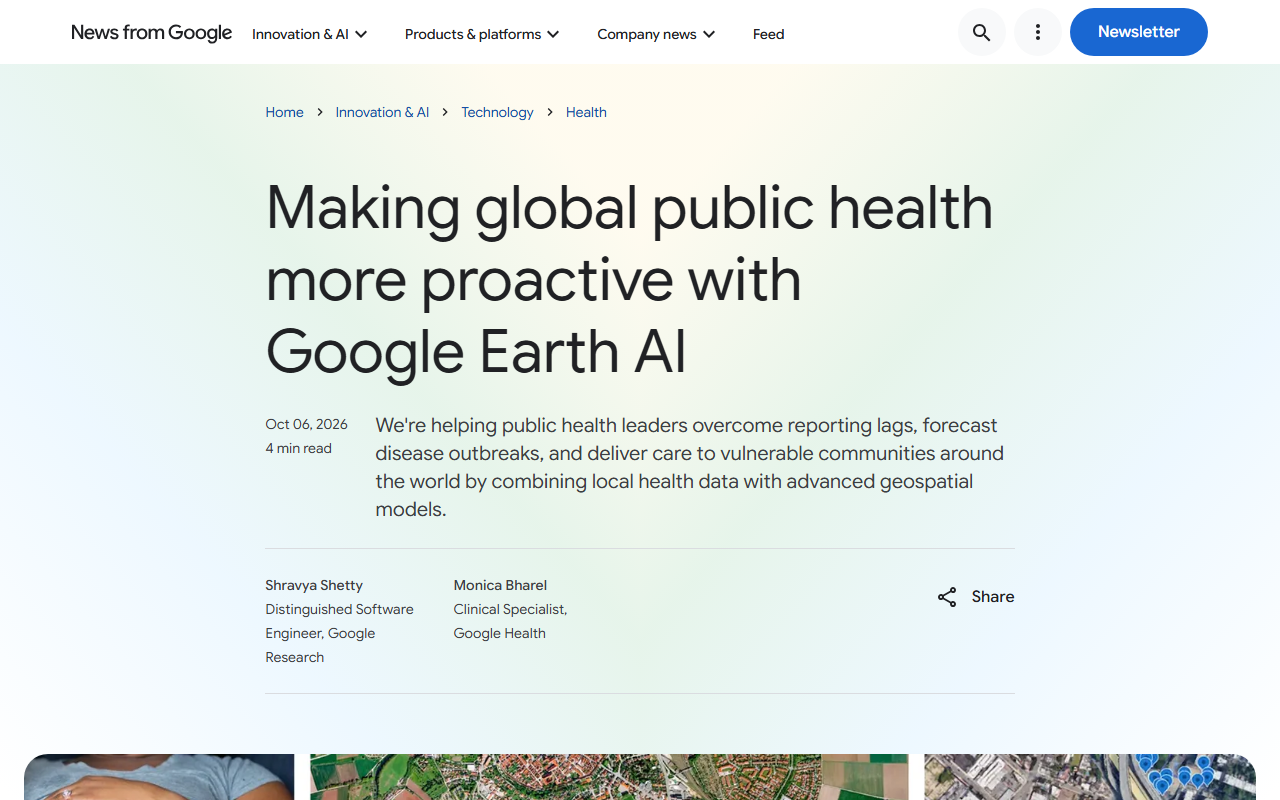Screen dimensions: 1280x800
Task: Open the person in gray shirt thumbnail
Action: click(159, 777)
